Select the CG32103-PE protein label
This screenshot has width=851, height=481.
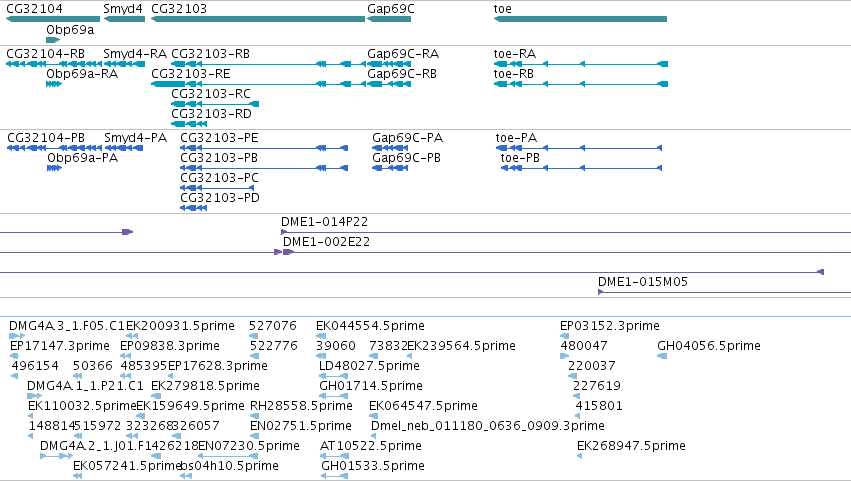click(219, 138)
